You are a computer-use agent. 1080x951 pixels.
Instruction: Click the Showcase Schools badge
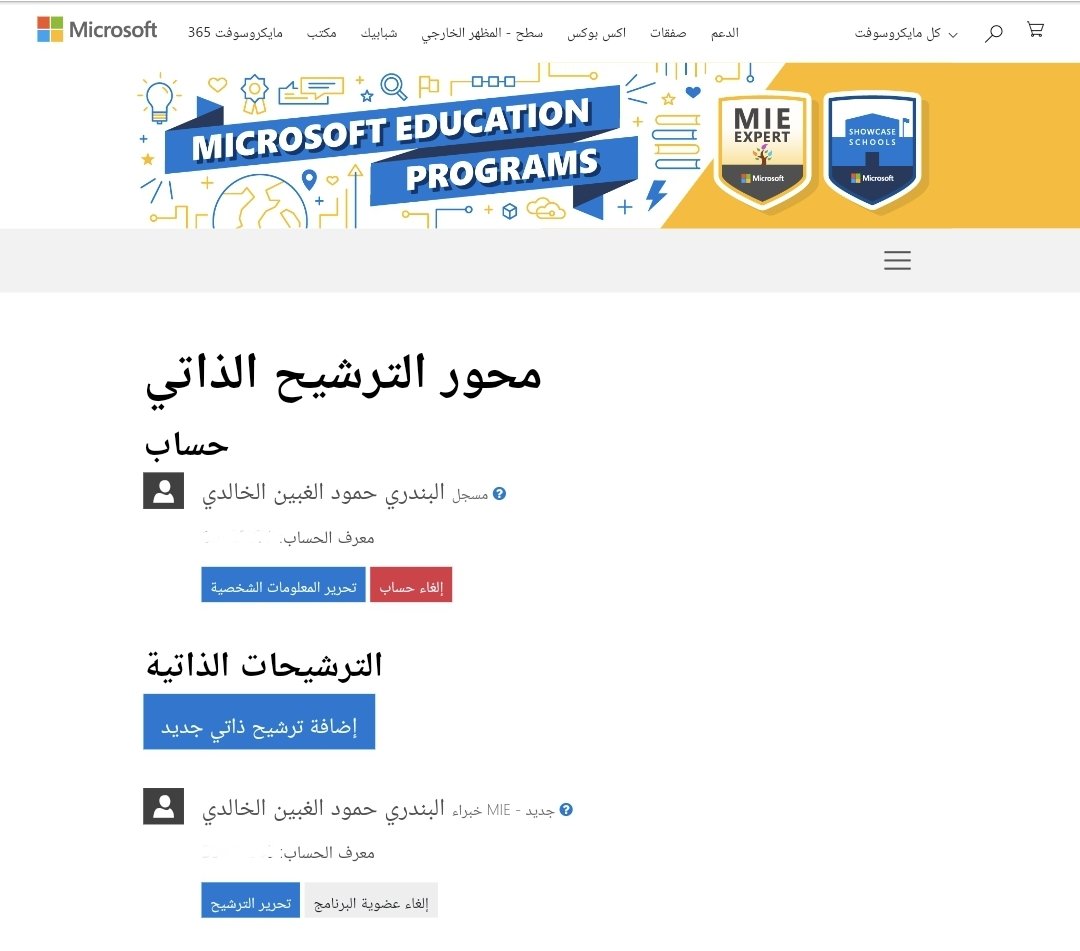pos(873,151)
